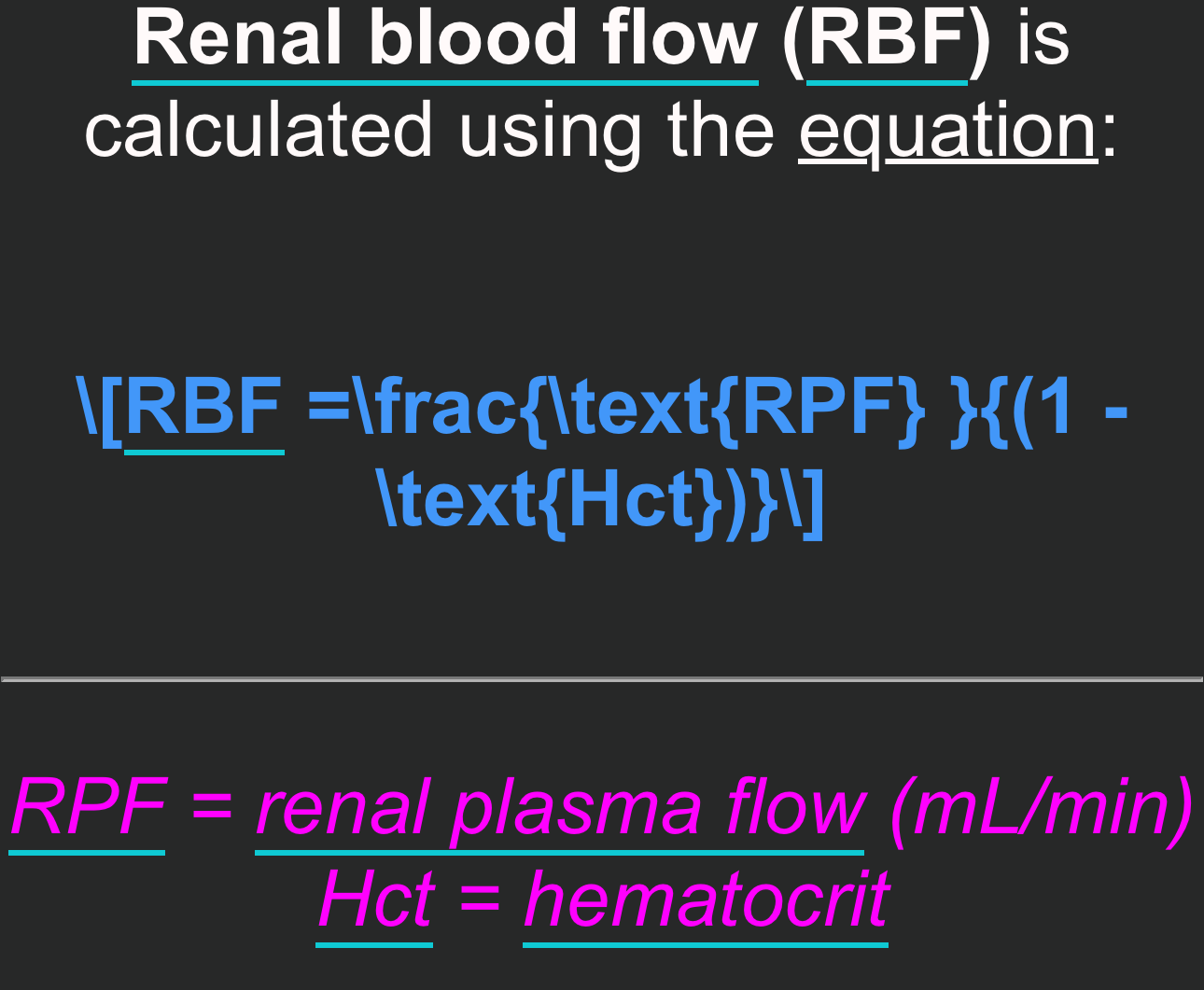Click the words 'calculated using the'
1204x990 pixels.
pos(429,132)
